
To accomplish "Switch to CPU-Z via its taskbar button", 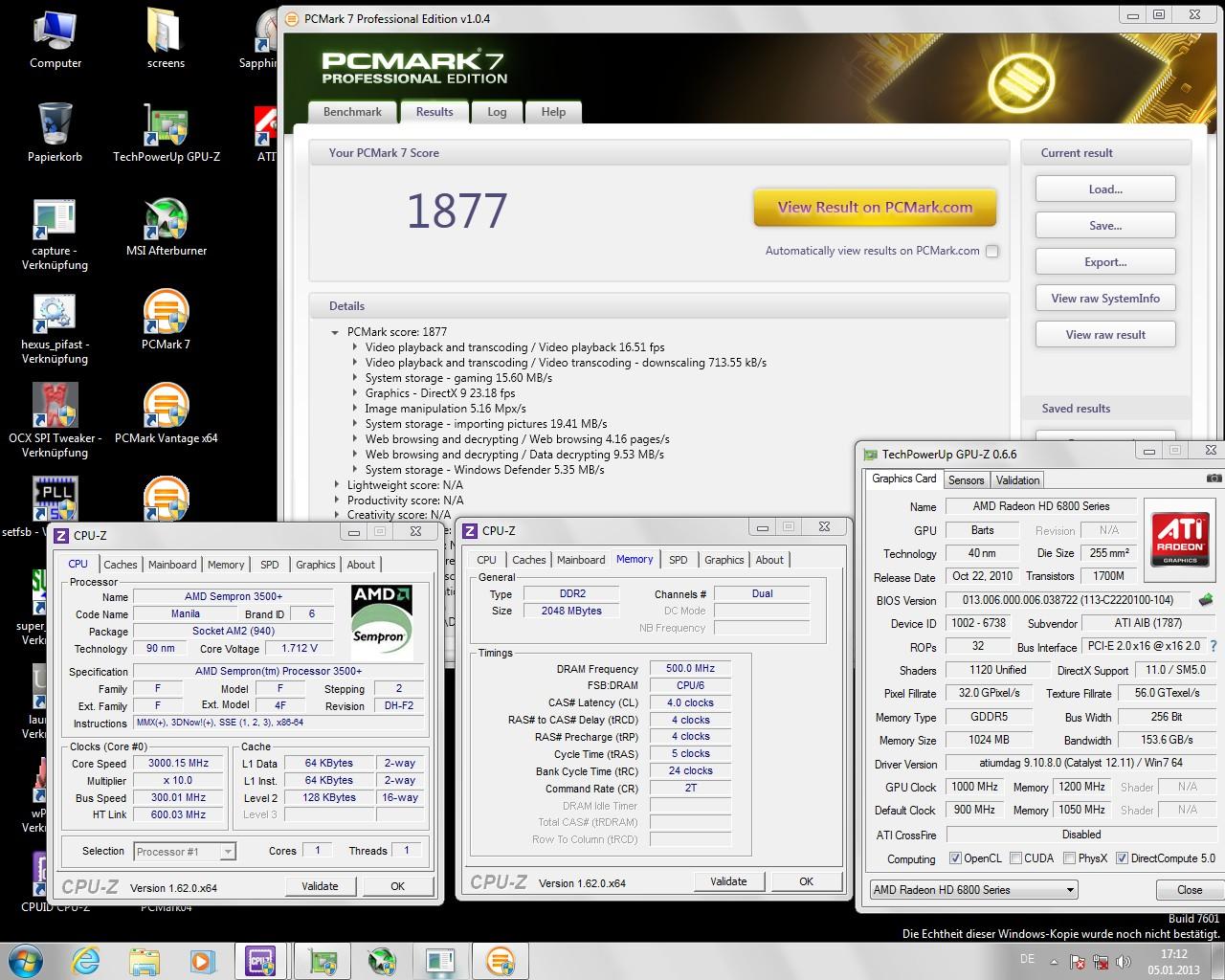I will 261,960.
